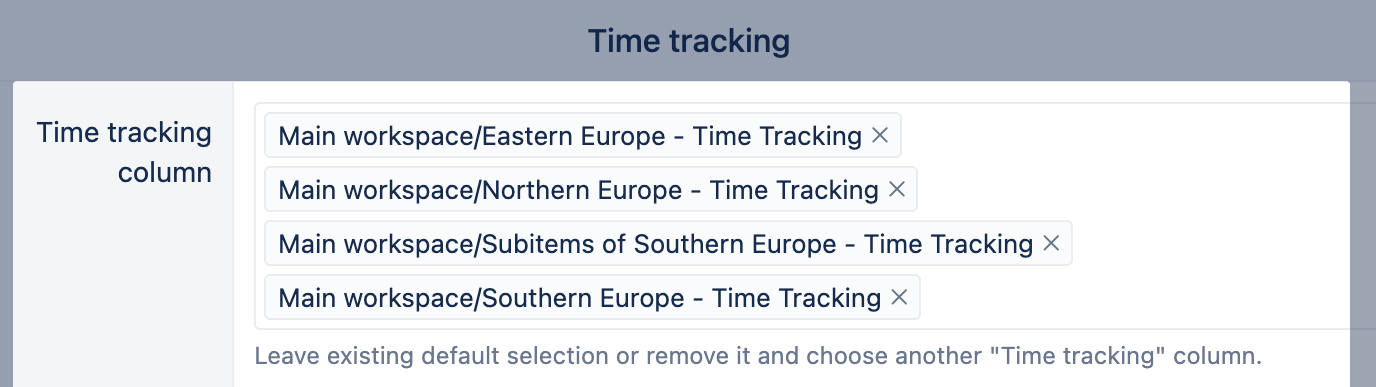Image resolution: width=1376 pixels, height=387 pixels.
Task: Remove the Northern Europe - Time Tracking tag
Action: 897,189
